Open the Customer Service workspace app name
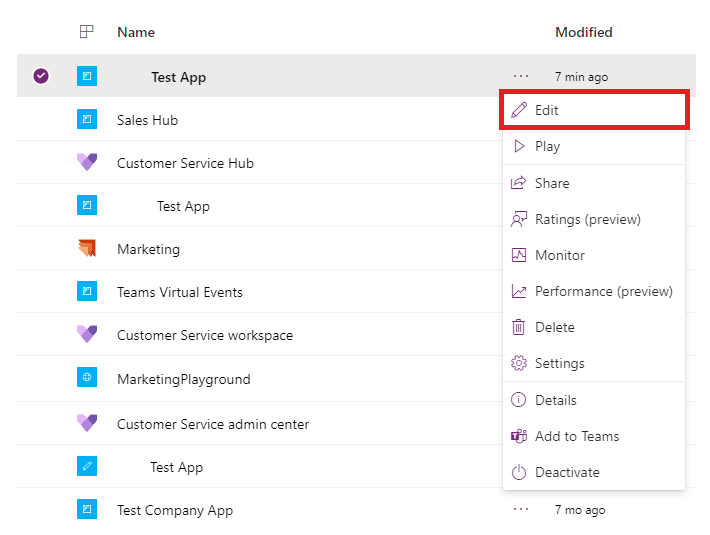 click(x=205, y=335)
